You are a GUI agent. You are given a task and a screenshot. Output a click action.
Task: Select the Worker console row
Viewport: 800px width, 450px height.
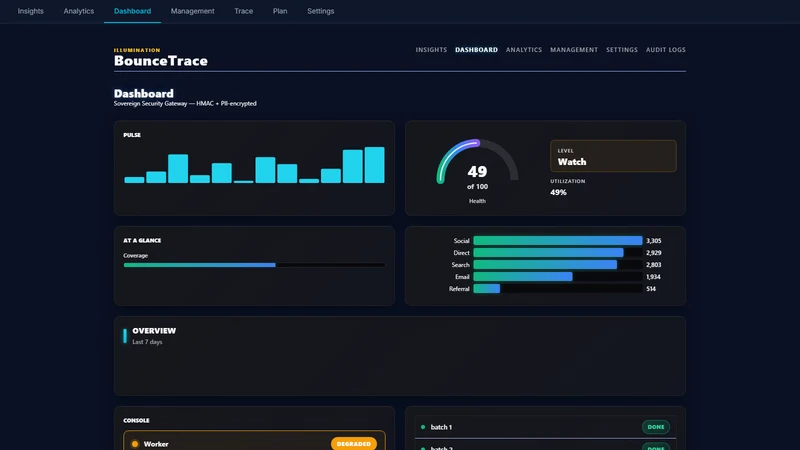(x=254, y=441)
